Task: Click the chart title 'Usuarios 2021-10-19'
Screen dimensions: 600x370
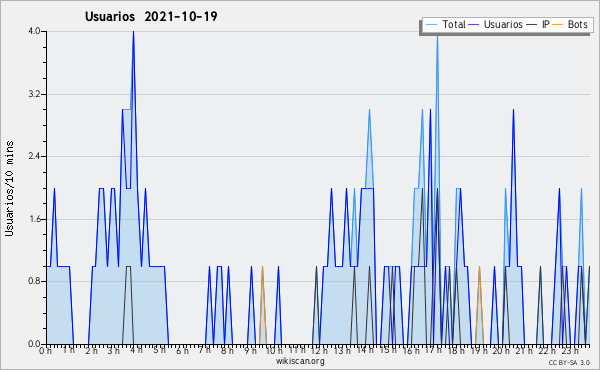Action: click(151, 16)
